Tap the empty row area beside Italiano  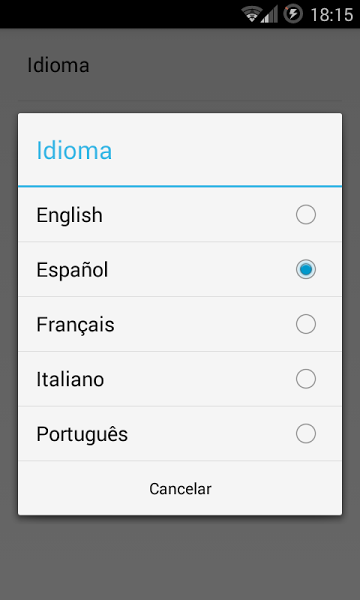[199, 379]
